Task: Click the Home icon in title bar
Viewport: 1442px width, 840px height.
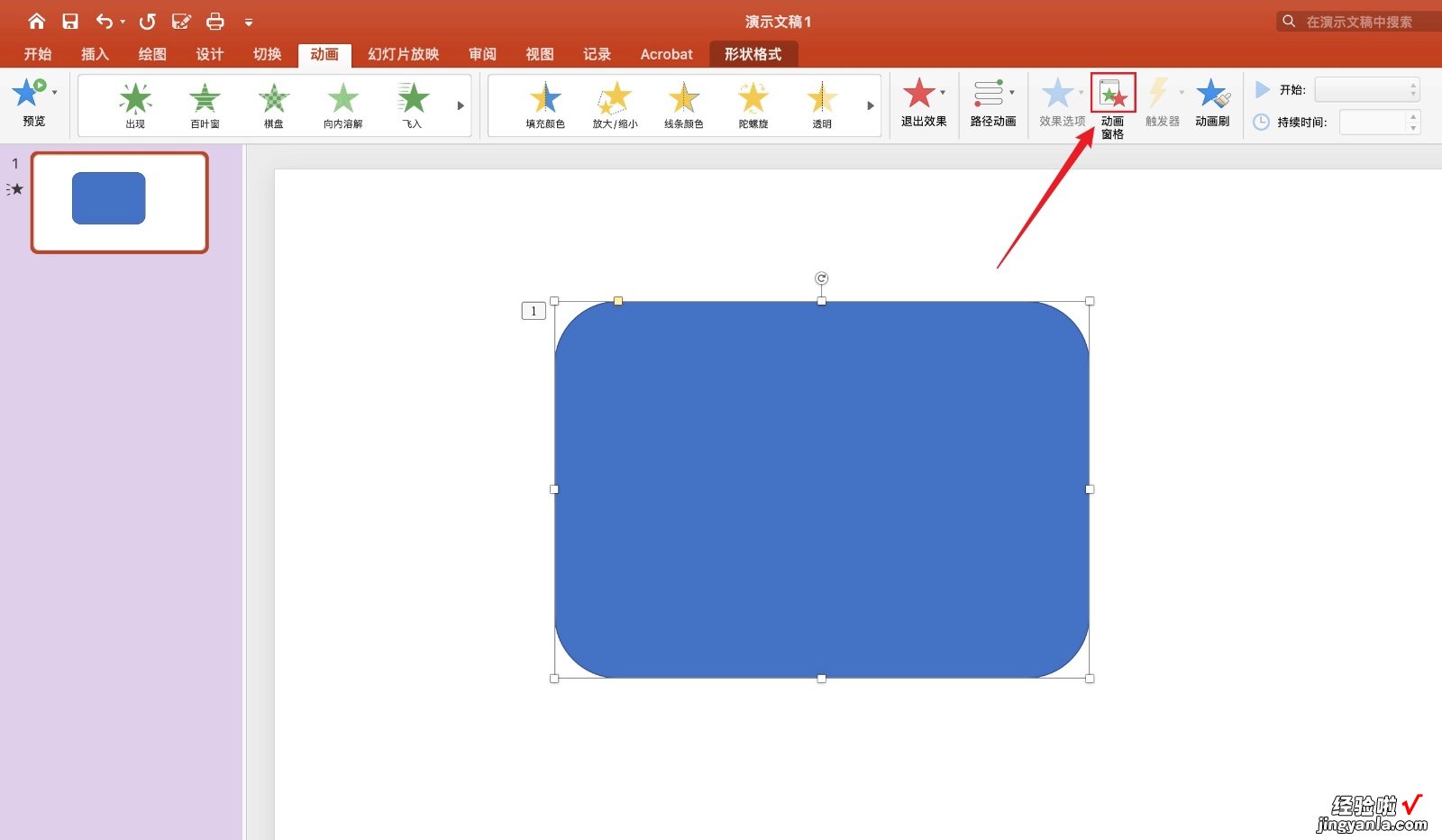Action: click(36, 21)
